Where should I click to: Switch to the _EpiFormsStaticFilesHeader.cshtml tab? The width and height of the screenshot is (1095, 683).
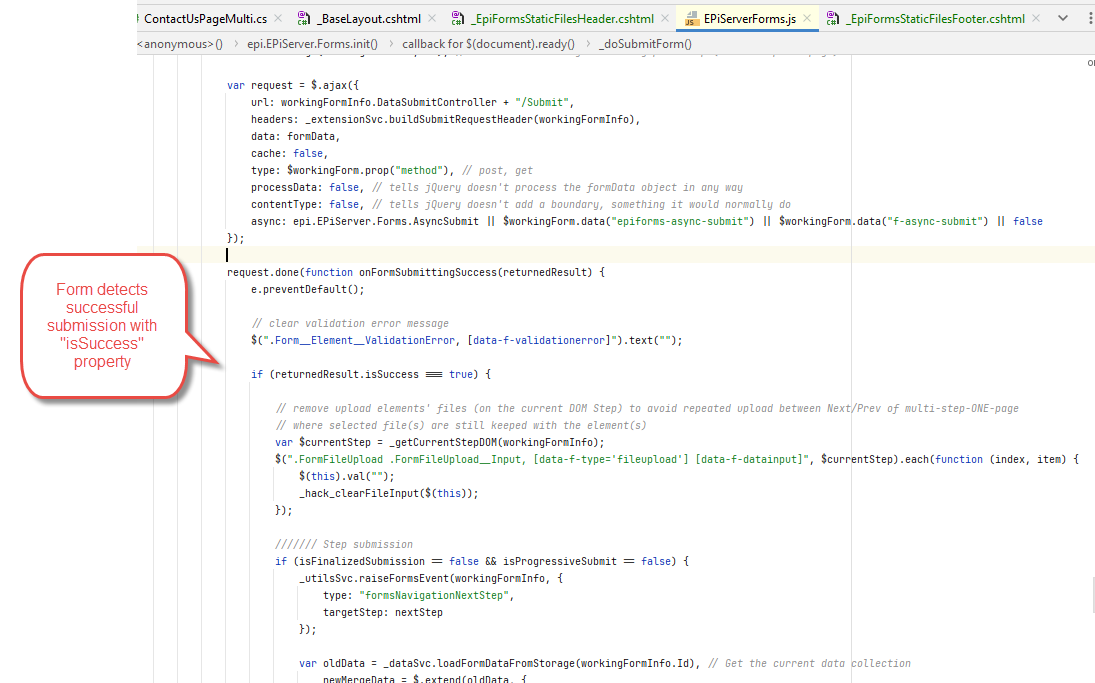(x=564, y=18)
